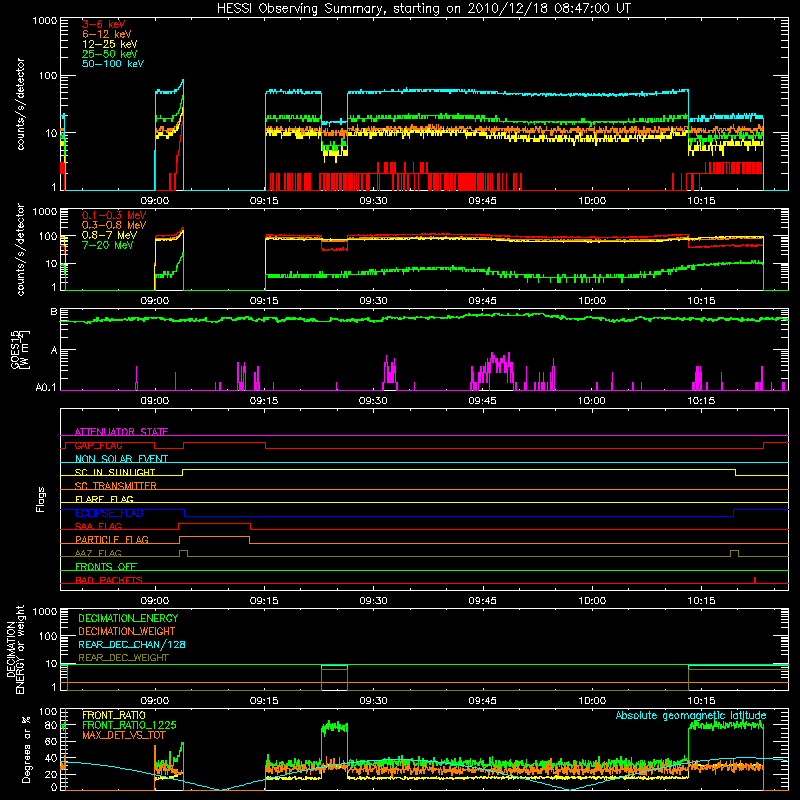Click the MAX_DET_VS_TOT legend label
The width and height of the screenshot is (800, 800).
pos(123,735)
